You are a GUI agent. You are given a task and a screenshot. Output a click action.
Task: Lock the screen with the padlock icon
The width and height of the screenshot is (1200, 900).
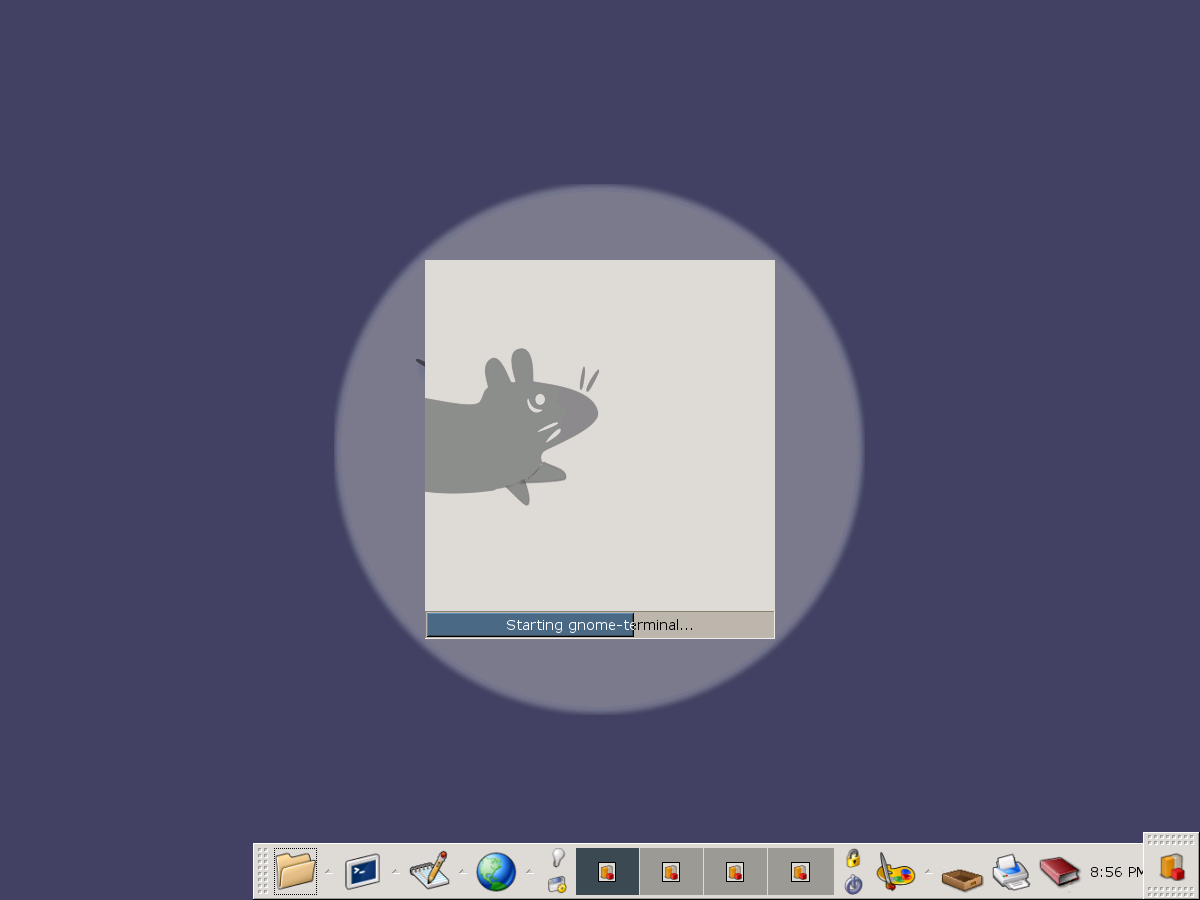click(x=853, y=858)
